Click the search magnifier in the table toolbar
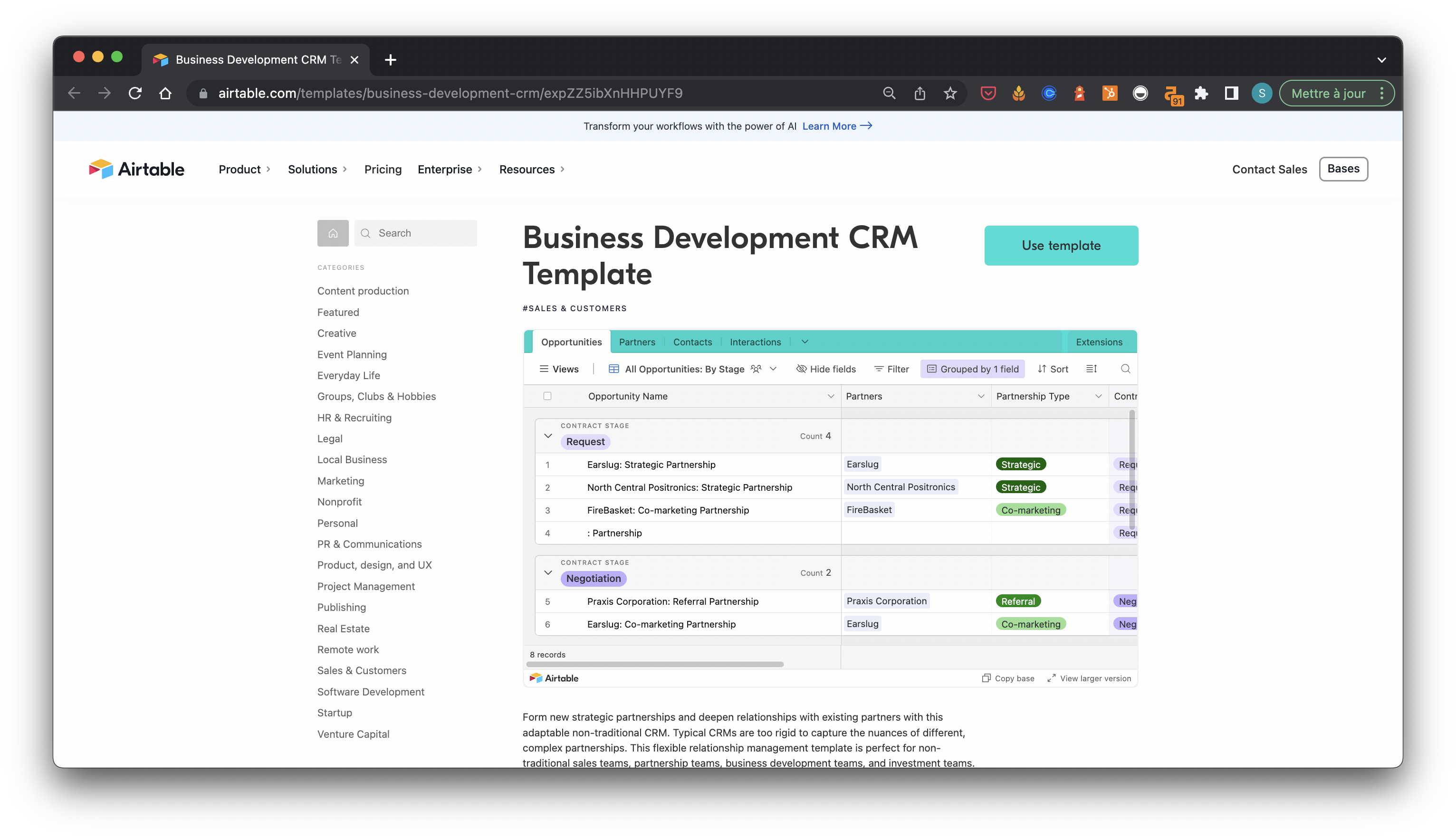 pyautogui.click(x=1125, y=369)
